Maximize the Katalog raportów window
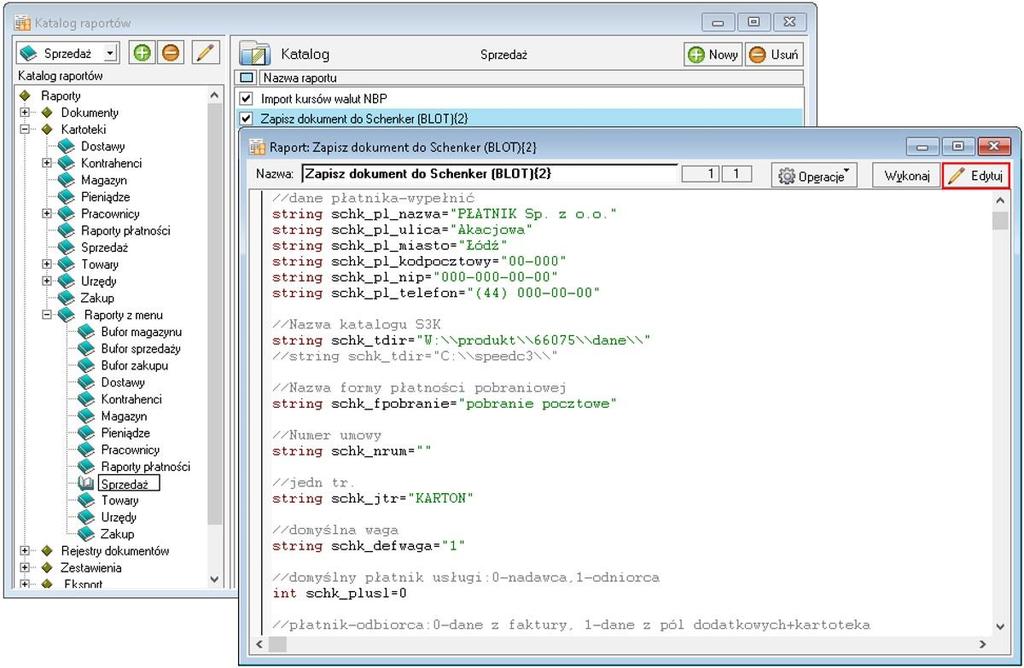This screenshot has width=1024, height=668. (753, 22)
